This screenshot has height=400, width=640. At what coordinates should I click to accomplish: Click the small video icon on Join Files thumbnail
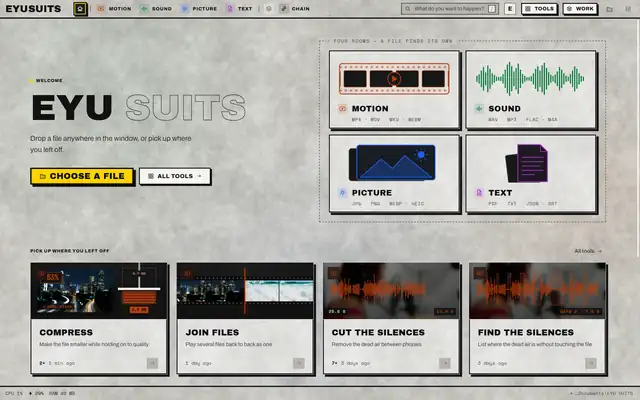[x=187, y=273]
